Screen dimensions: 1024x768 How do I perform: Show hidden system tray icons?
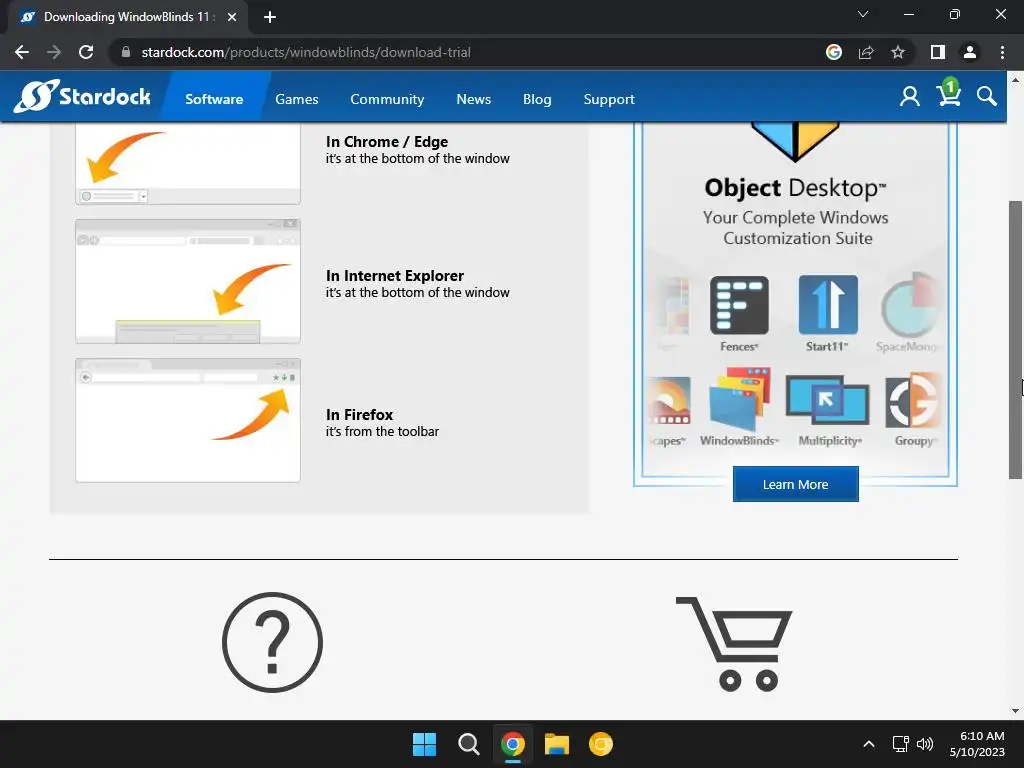pyautogui.click(x=869, y=744)
